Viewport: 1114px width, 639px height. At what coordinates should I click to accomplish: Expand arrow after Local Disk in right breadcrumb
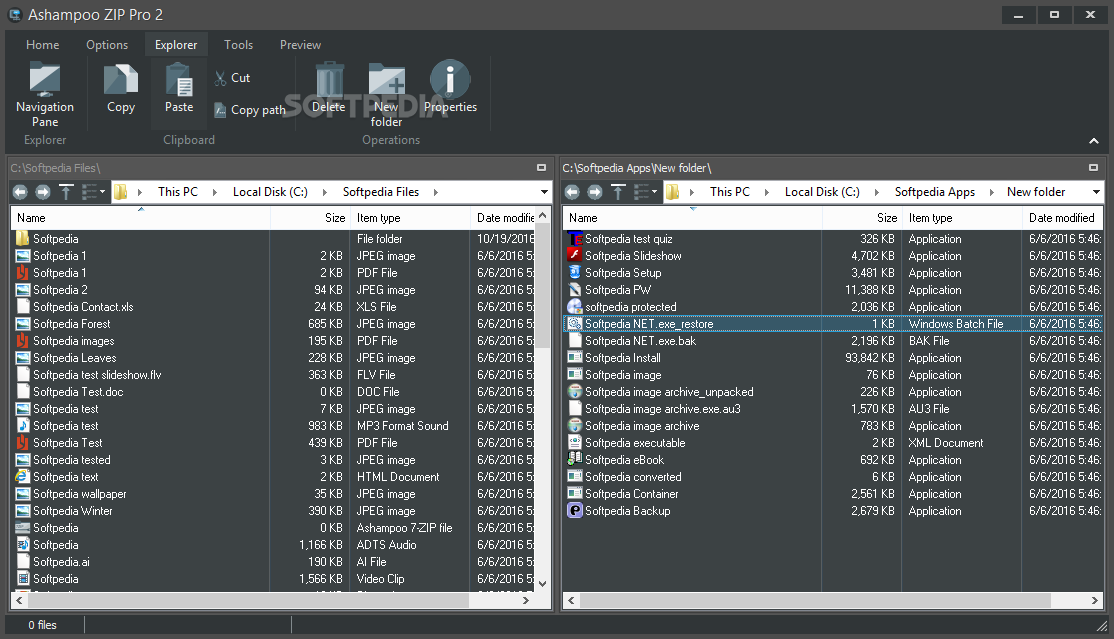(877, 192)
